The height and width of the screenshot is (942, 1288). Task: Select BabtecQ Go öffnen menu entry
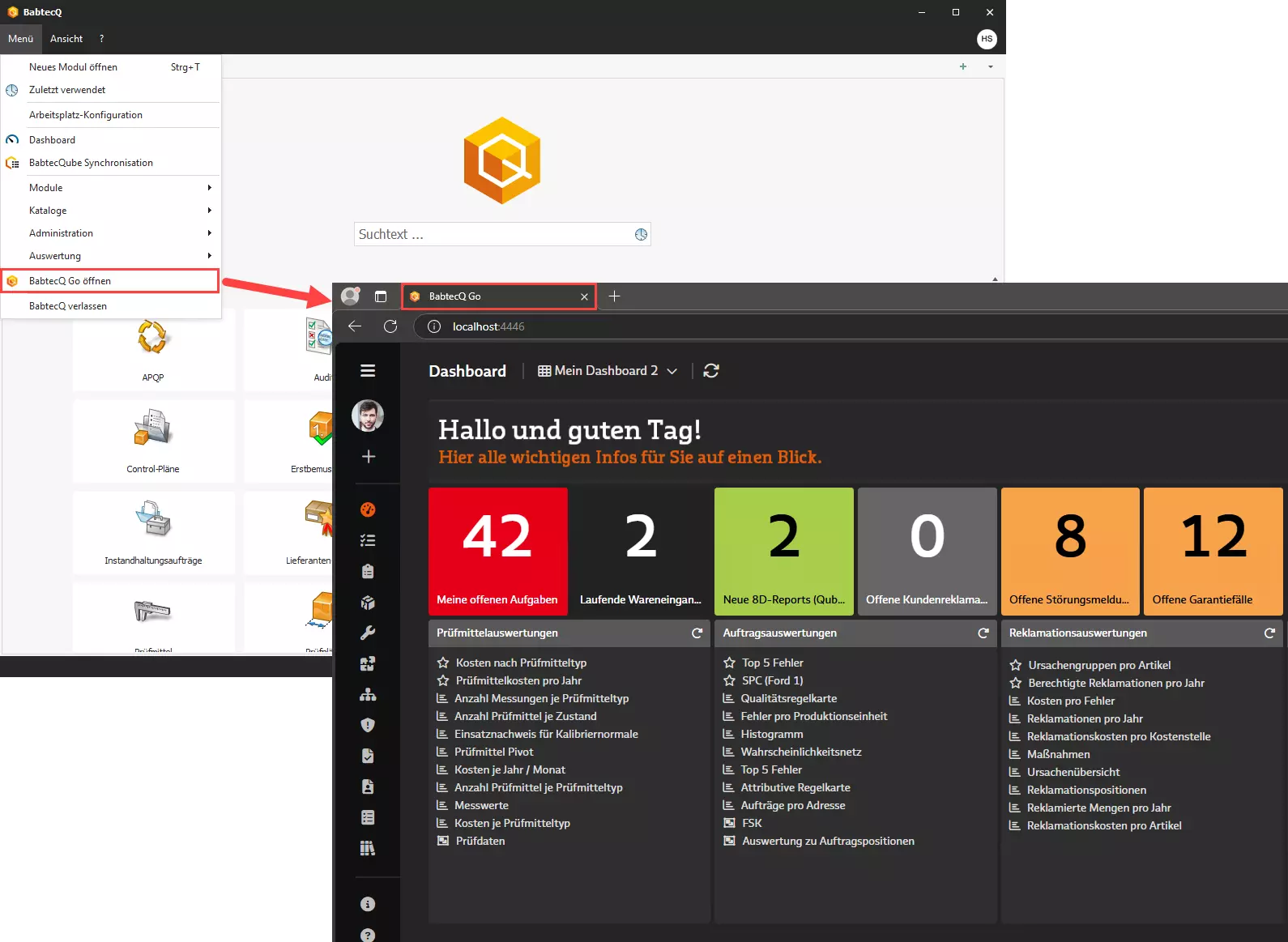tap(110, 281)
